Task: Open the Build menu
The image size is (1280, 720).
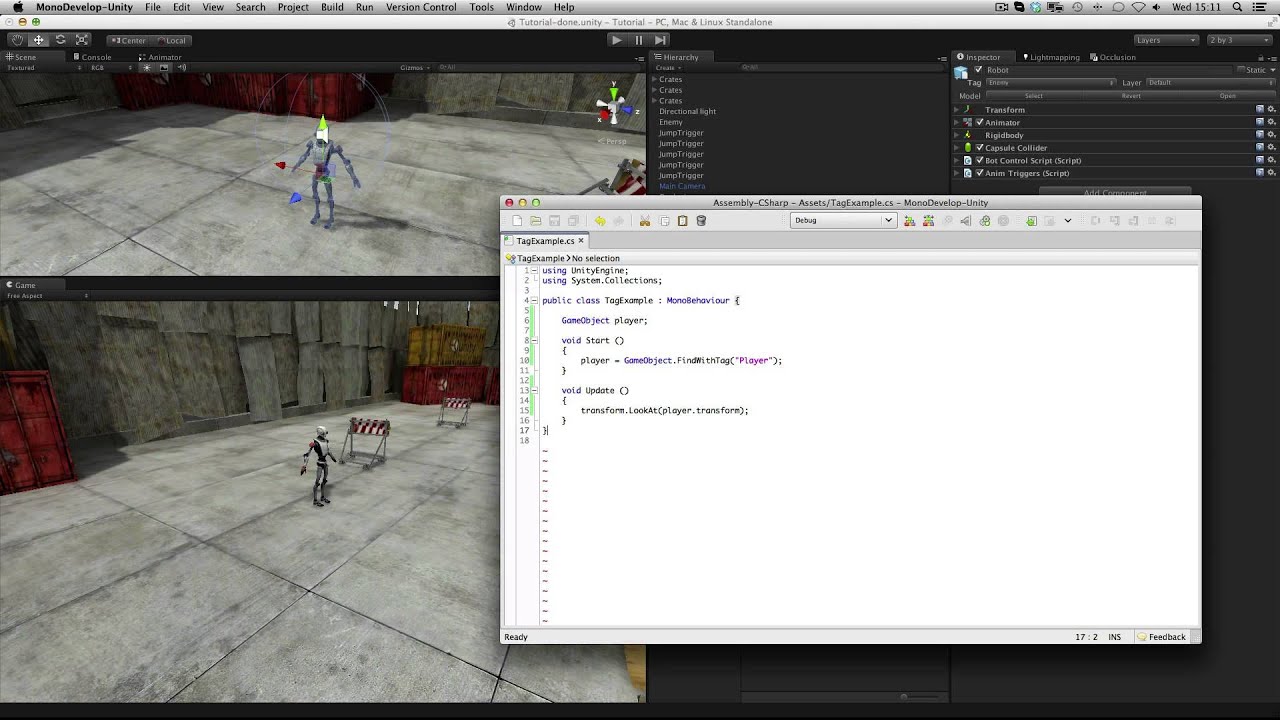Action: coord(332,7)
